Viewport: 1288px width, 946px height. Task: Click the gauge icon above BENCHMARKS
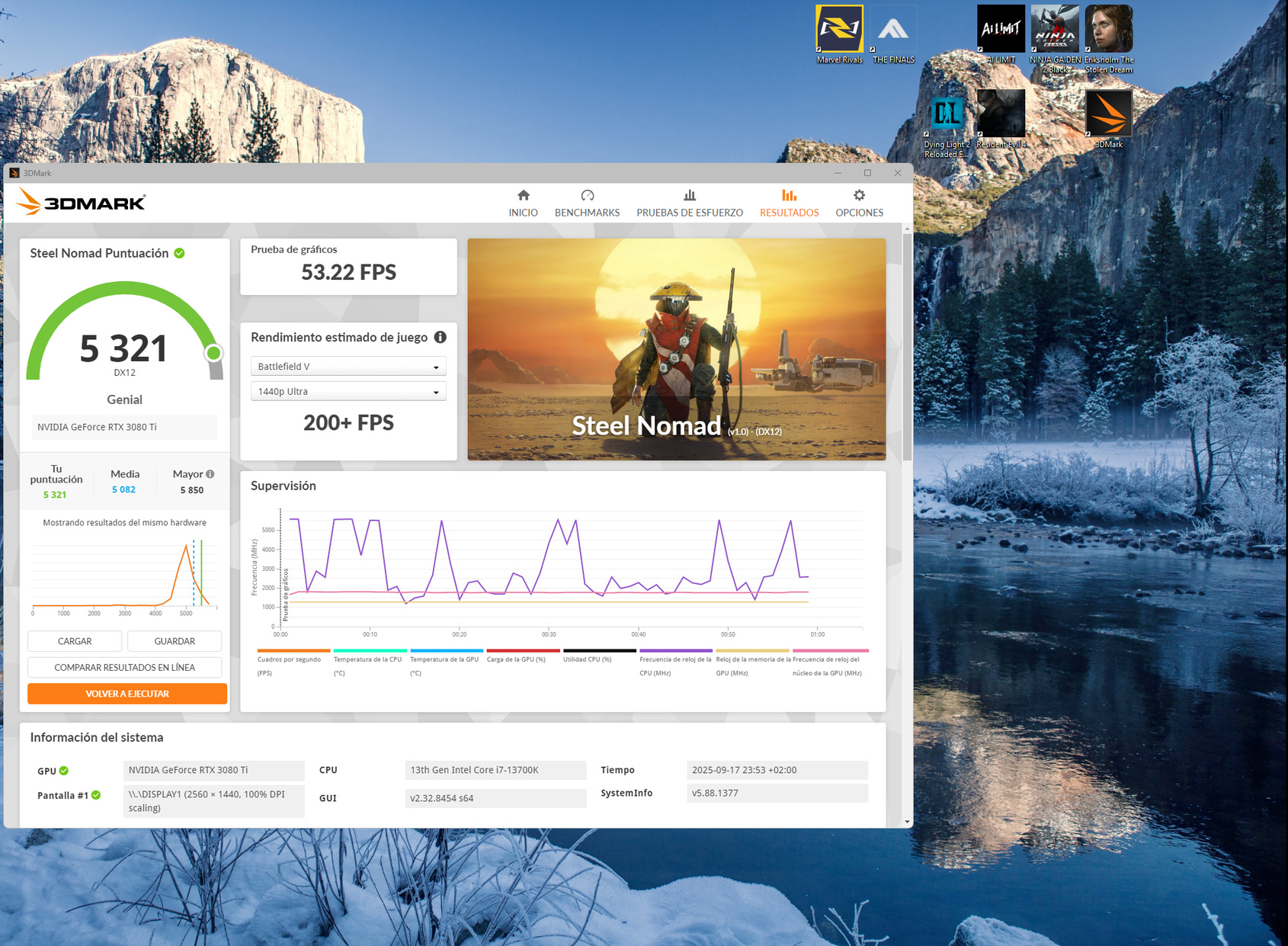[x=587, y=195]
